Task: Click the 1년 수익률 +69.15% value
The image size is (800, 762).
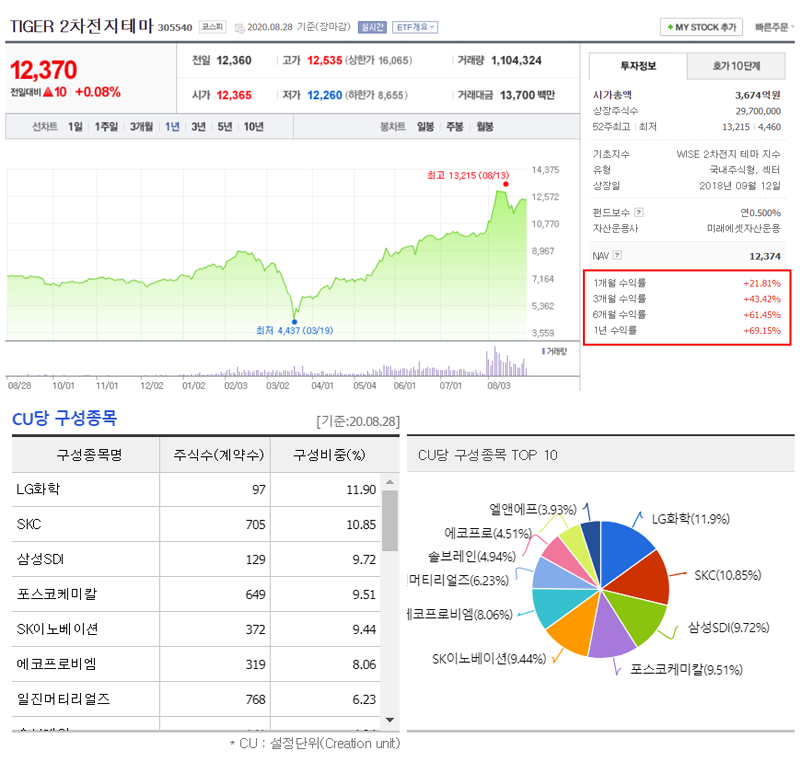Action: [x=762, y=331]
